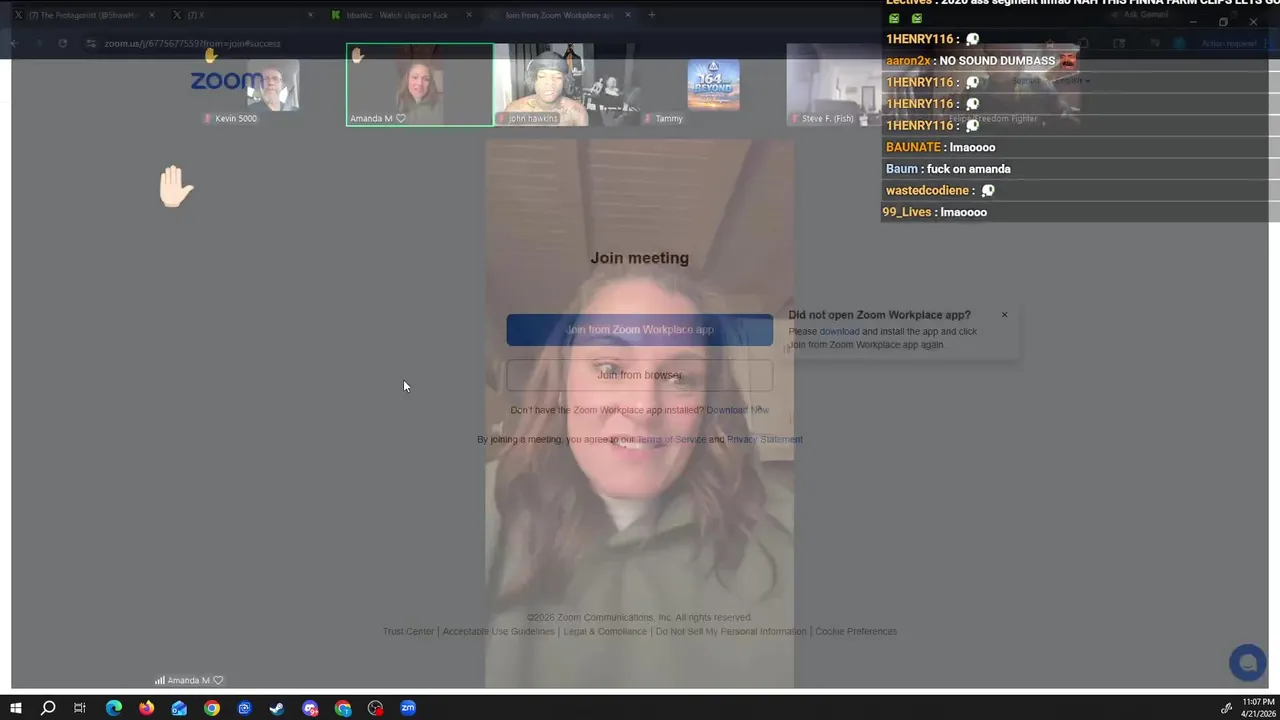The image size is (1280, 720).
Task: Open Do Not Sell My Personal Information link
Action: coord(730,631)
